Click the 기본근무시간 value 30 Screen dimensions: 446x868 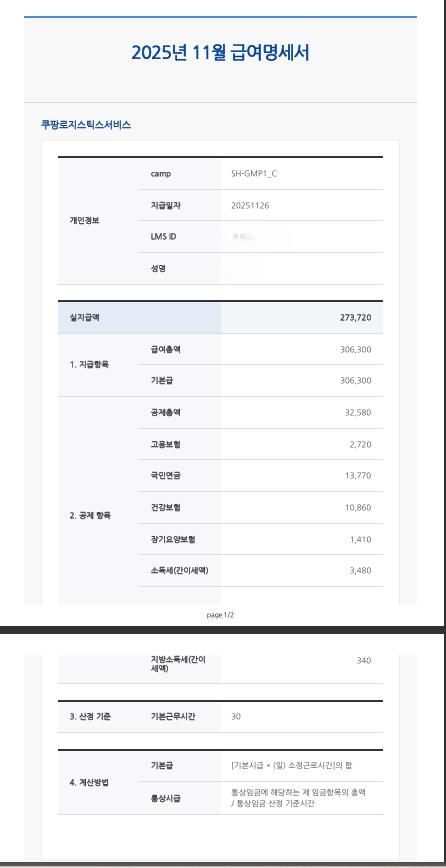point(236,717)
